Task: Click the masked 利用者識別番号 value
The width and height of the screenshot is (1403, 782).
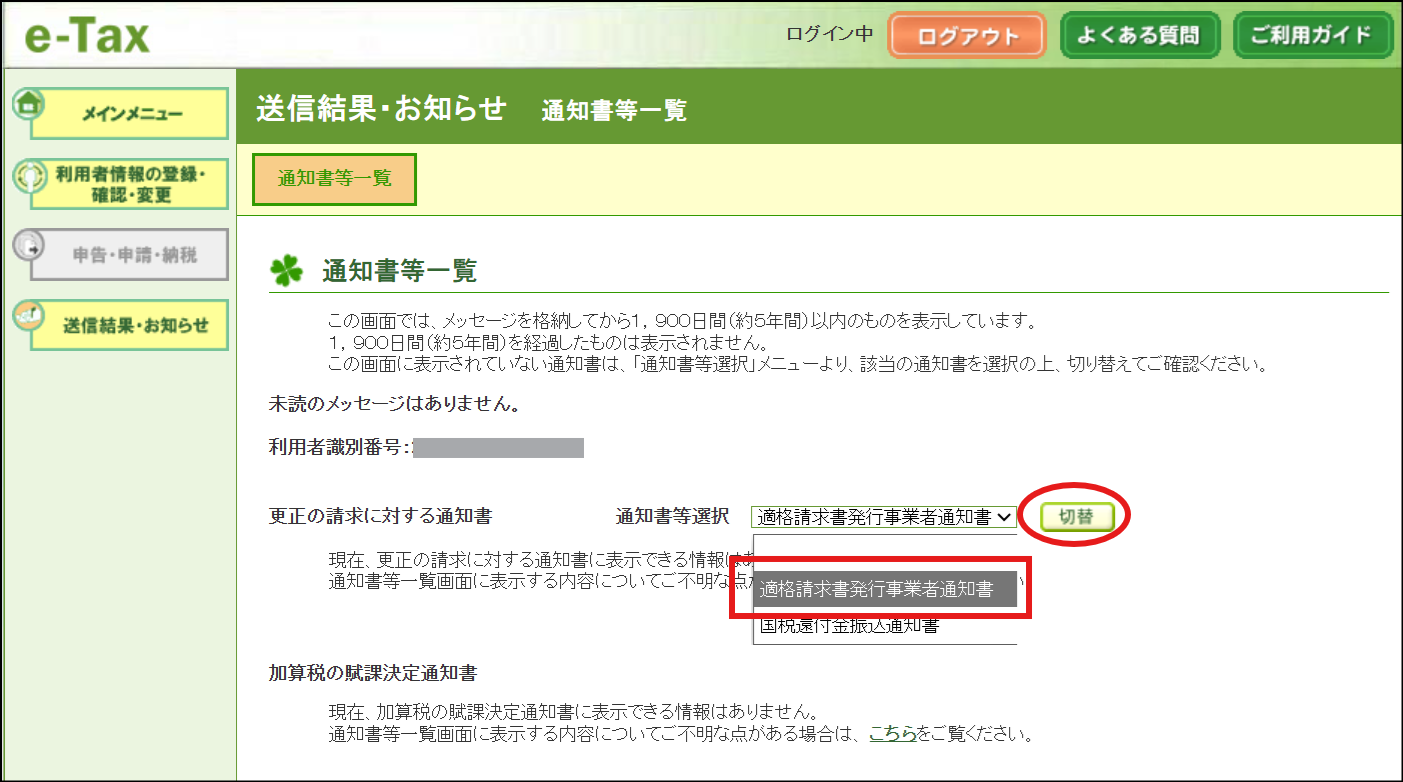Action: [x=498, y=447]
